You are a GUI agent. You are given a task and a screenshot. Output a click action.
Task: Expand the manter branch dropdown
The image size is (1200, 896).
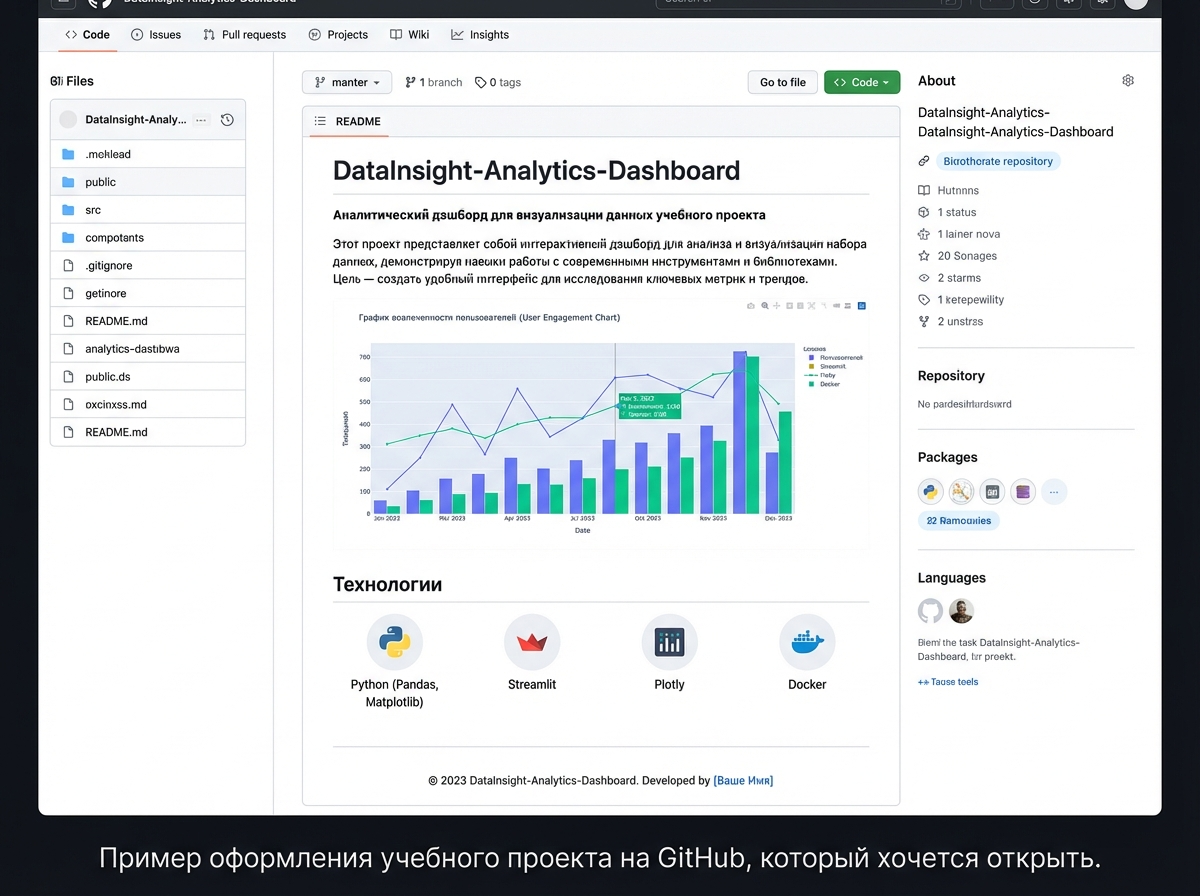click(x=347, y=82)
